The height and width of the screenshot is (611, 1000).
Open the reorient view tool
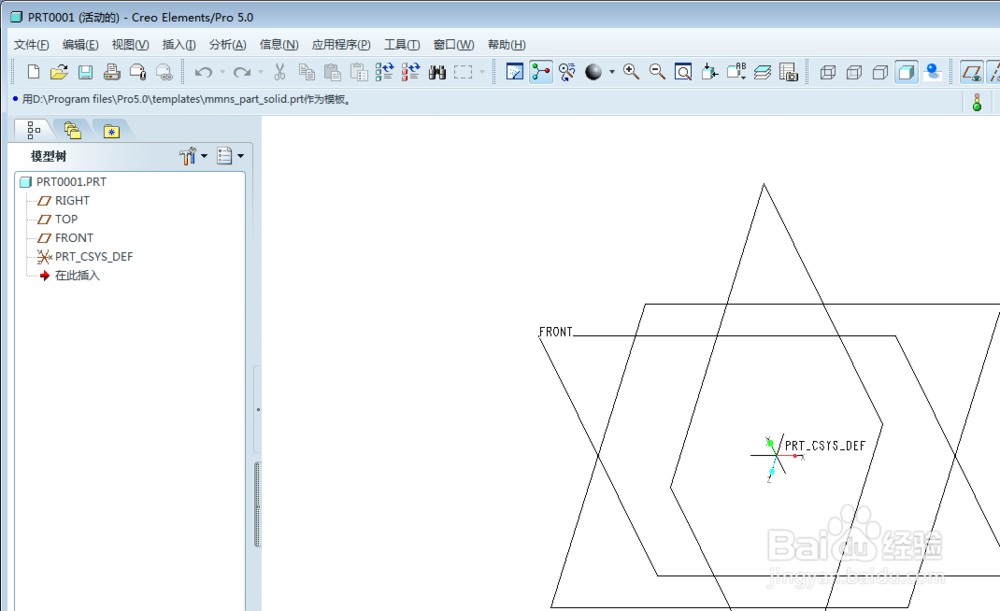tap(709, 72)
